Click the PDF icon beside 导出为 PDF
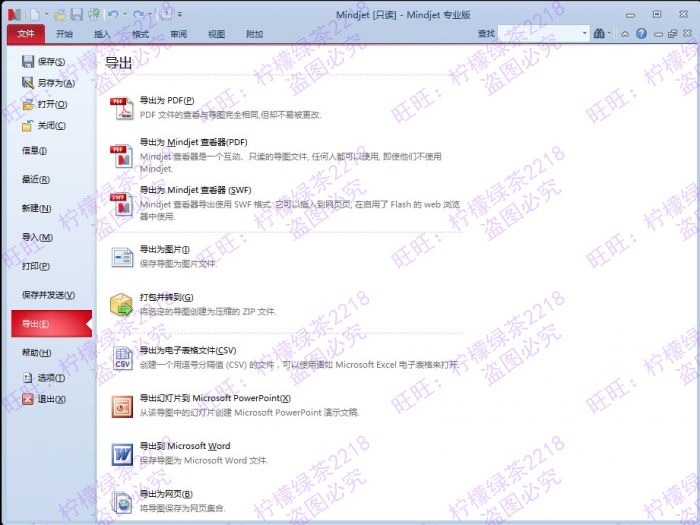 point(121,108)
